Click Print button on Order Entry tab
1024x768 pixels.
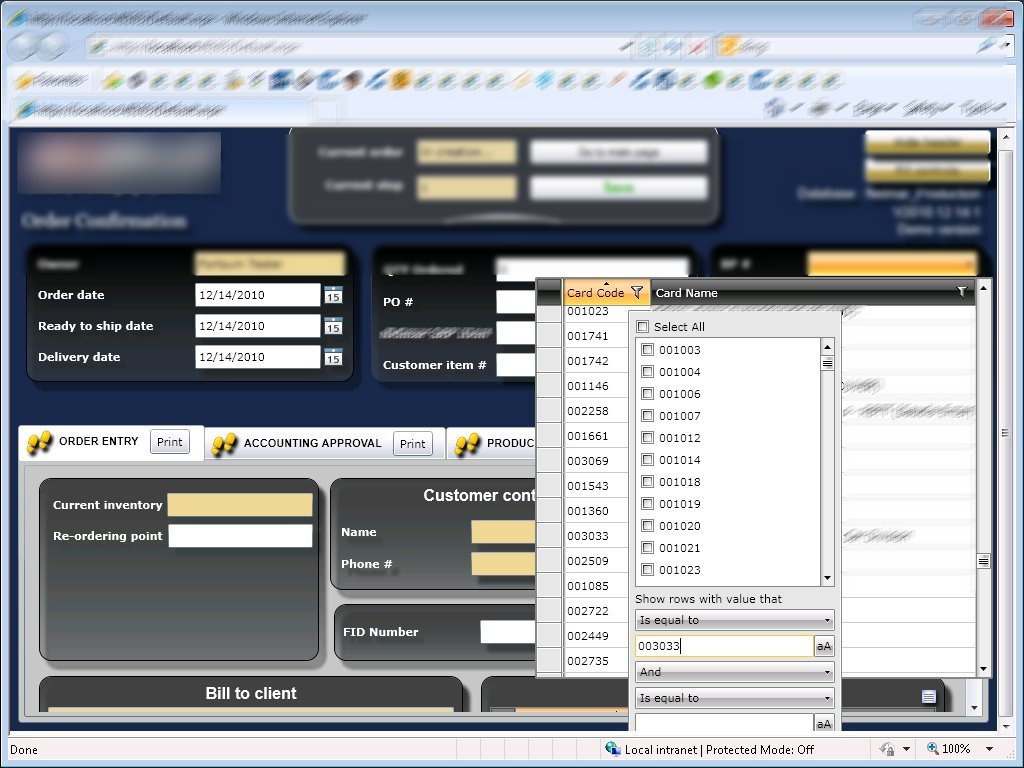coord(170,442)
